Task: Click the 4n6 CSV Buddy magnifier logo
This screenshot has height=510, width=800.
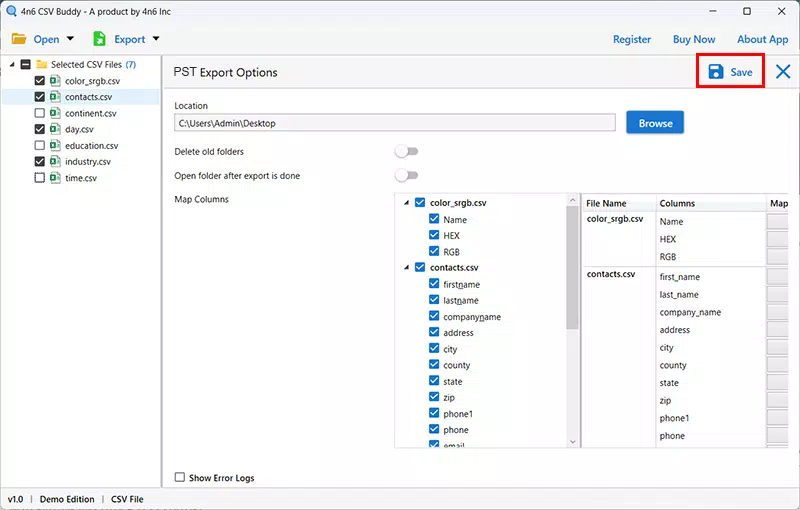Action: pyautogui.click(x=11, y=11)
